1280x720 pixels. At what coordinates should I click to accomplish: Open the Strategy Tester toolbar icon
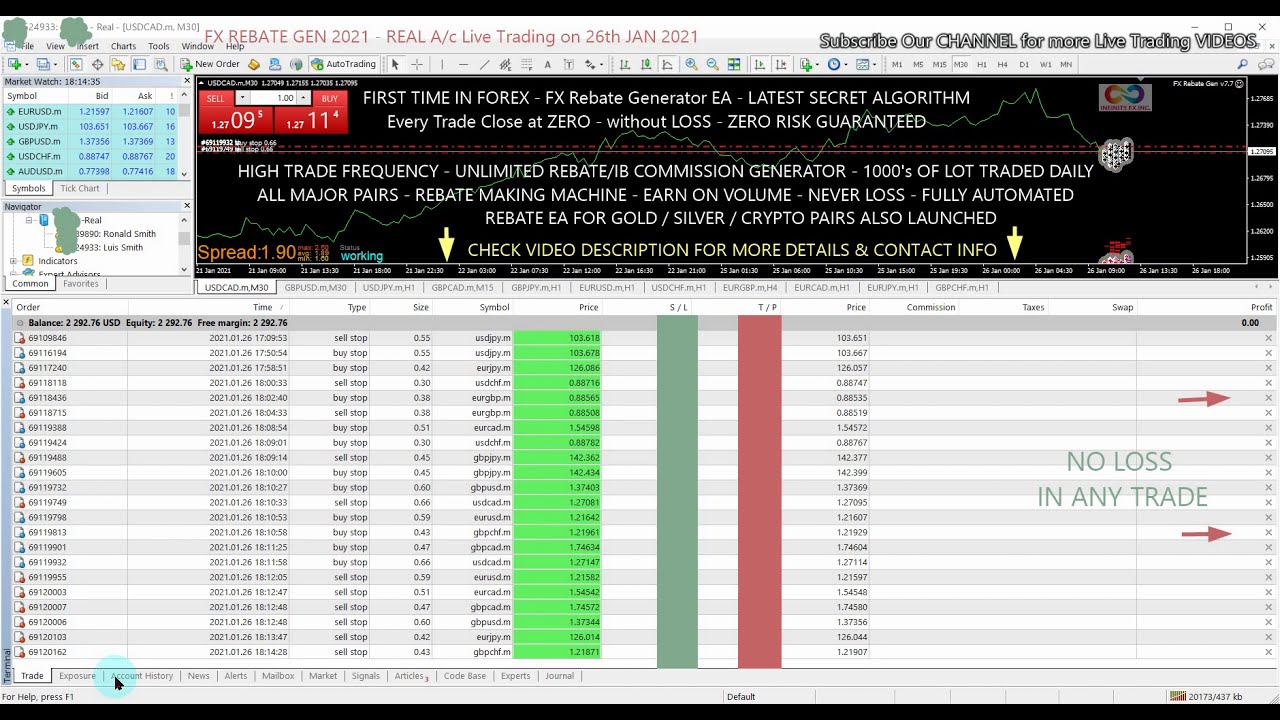160,64
